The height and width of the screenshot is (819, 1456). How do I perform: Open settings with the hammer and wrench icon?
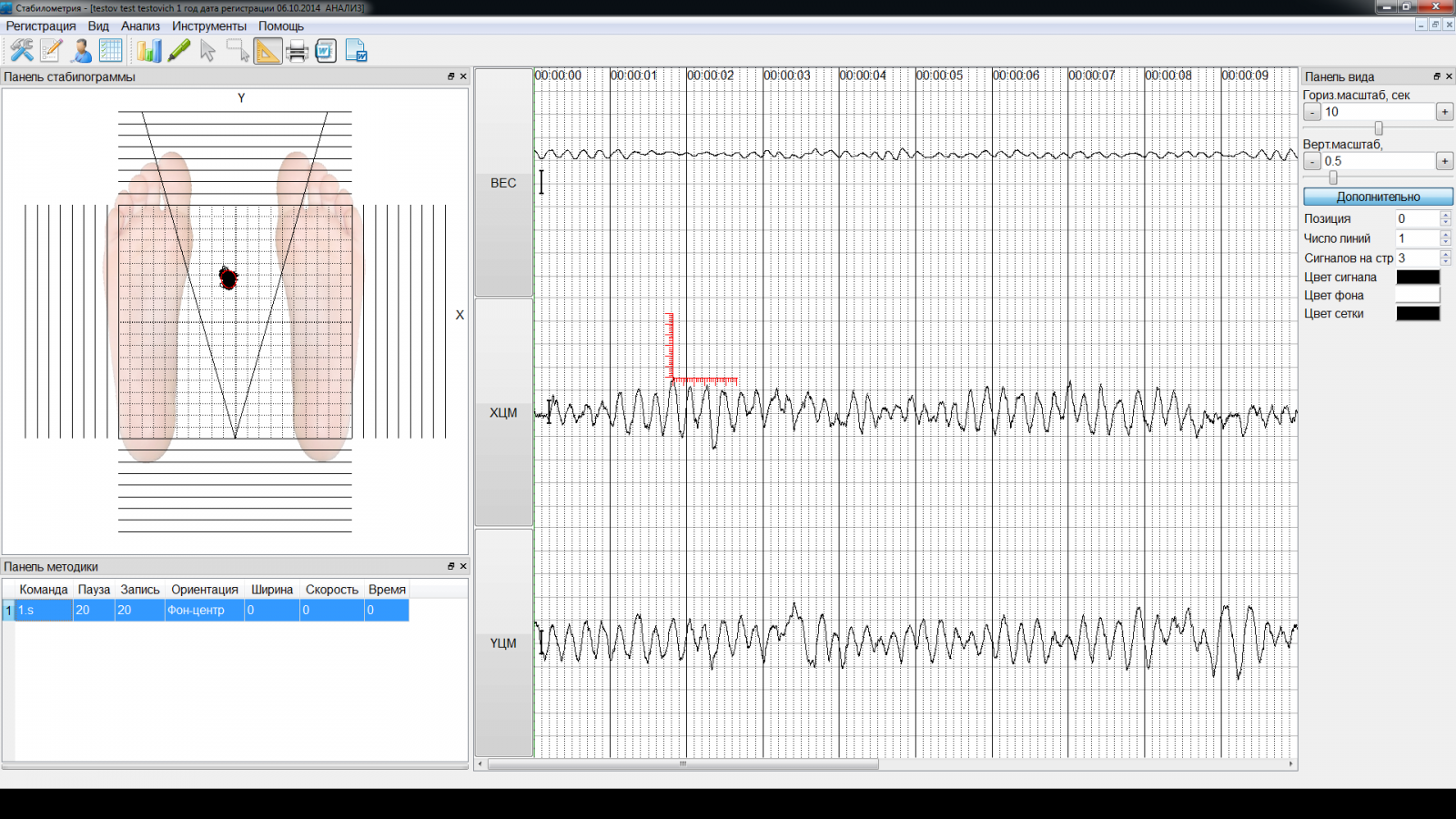(x=21, y=51)
